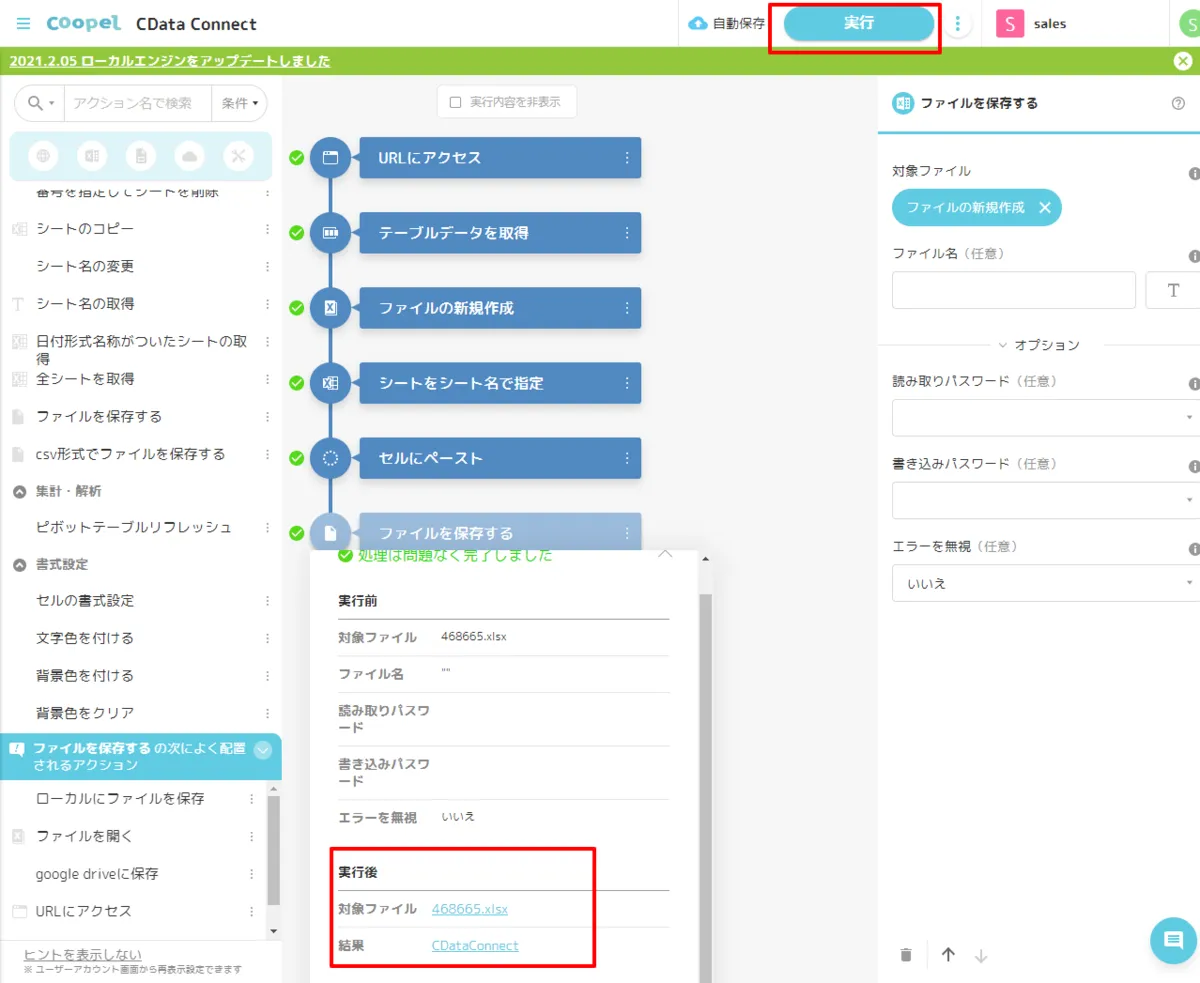The image size is (1200, 983).
Task: Remove the ファイルの新規作成 chip with its X
Action: [x=1044, y=208]
